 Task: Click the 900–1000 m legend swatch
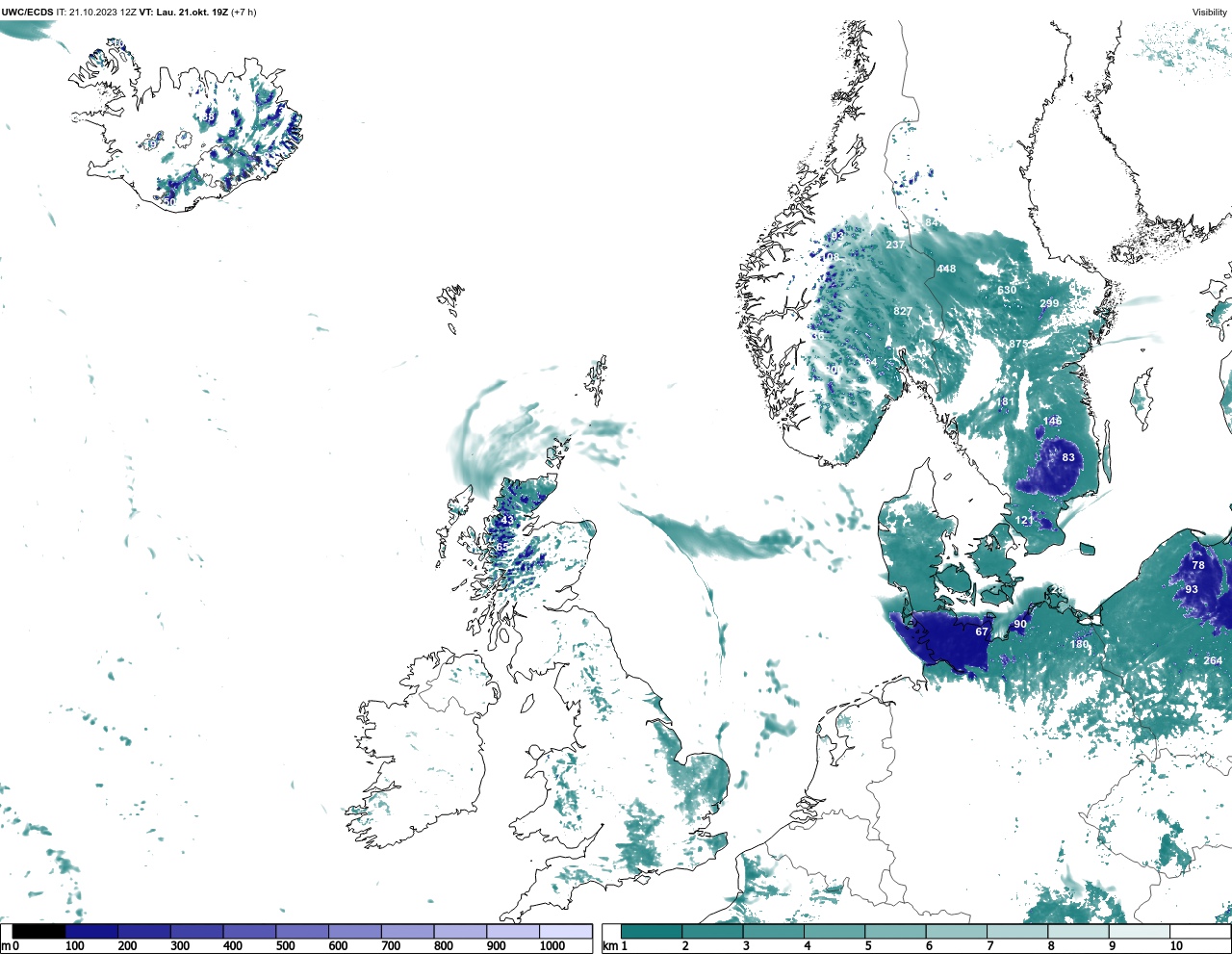click(x=513, y=931)
